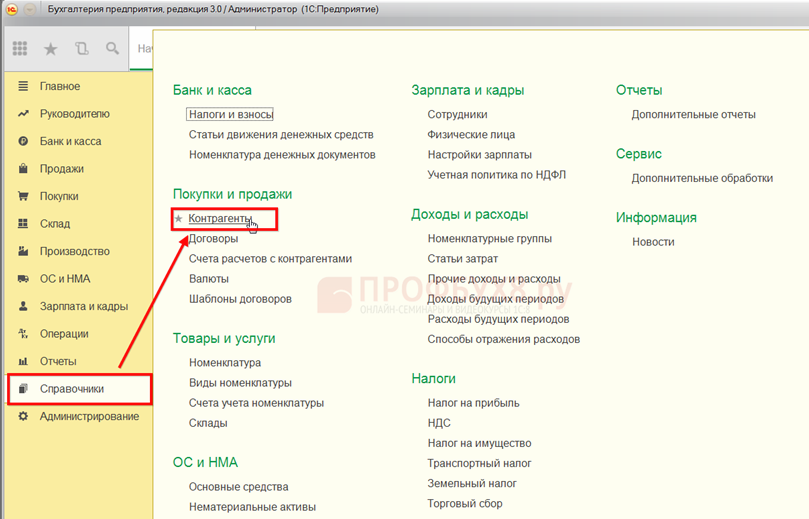Viewport: 809px width, 519px height.
Task: Open Номенклатура under Товары и услуги
Action: pyautogui.click(x=225, y=363)
